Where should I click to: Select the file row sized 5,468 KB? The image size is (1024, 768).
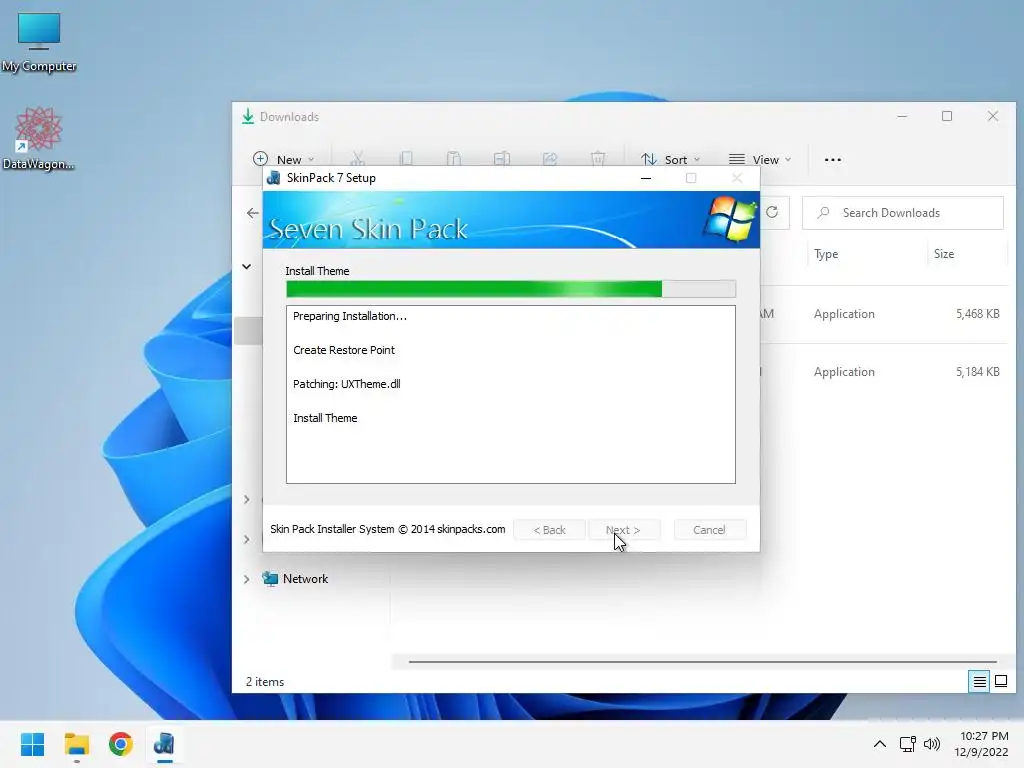pos(884,314)
